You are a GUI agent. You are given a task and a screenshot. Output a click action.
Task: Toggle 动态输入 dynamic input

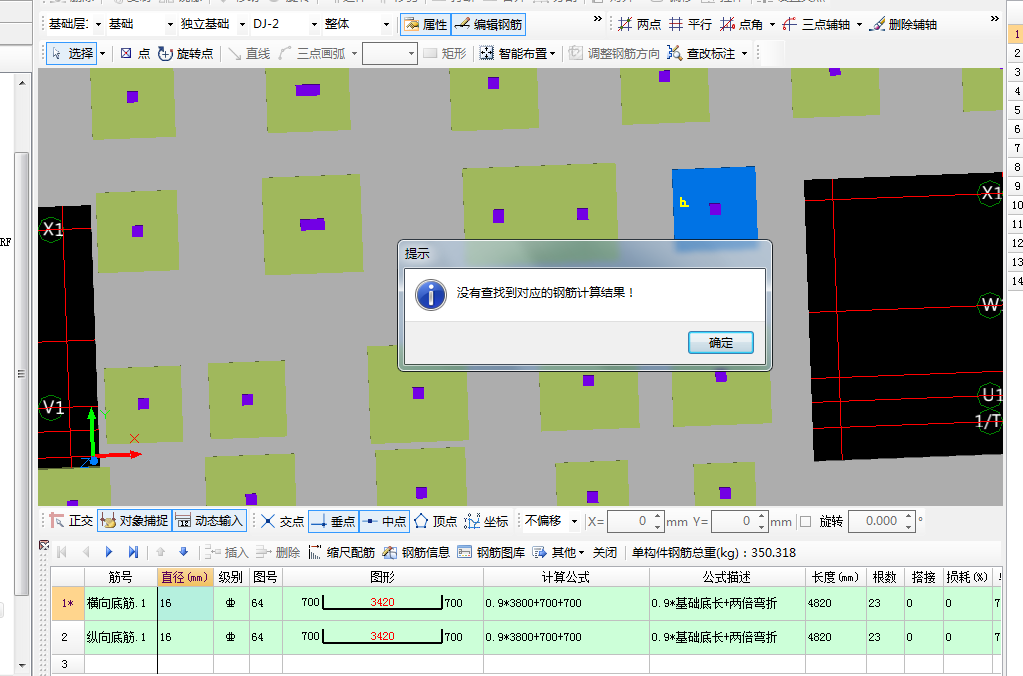click(x=209, y=521)
